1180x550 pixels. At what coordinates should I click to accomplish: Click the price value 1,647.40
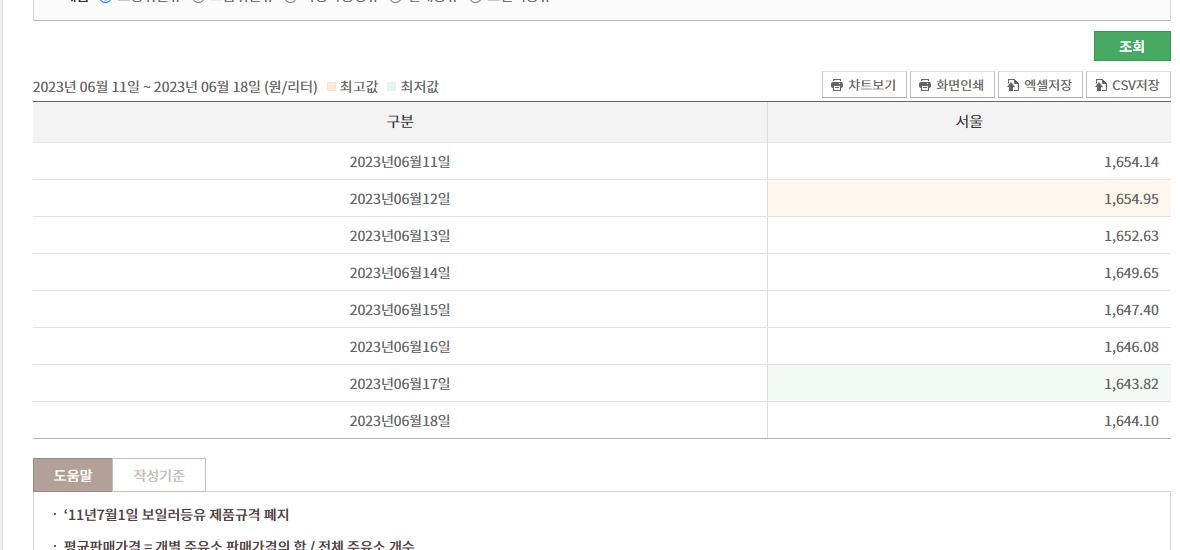click(1131, 309)
